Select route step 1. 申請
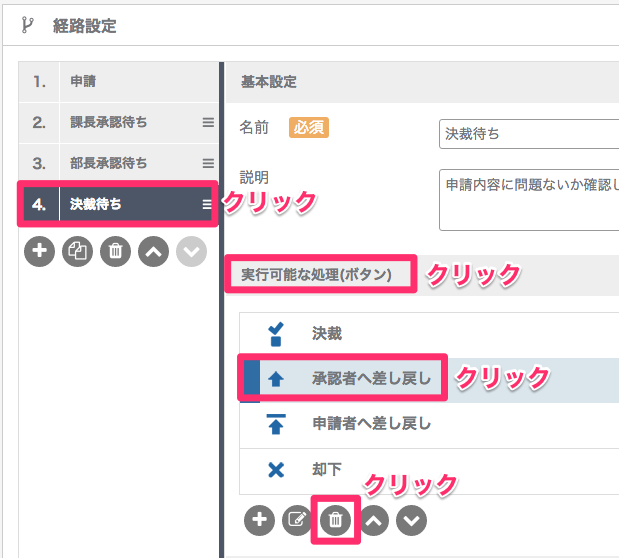 pyautogui.click(x=118, y=82)
